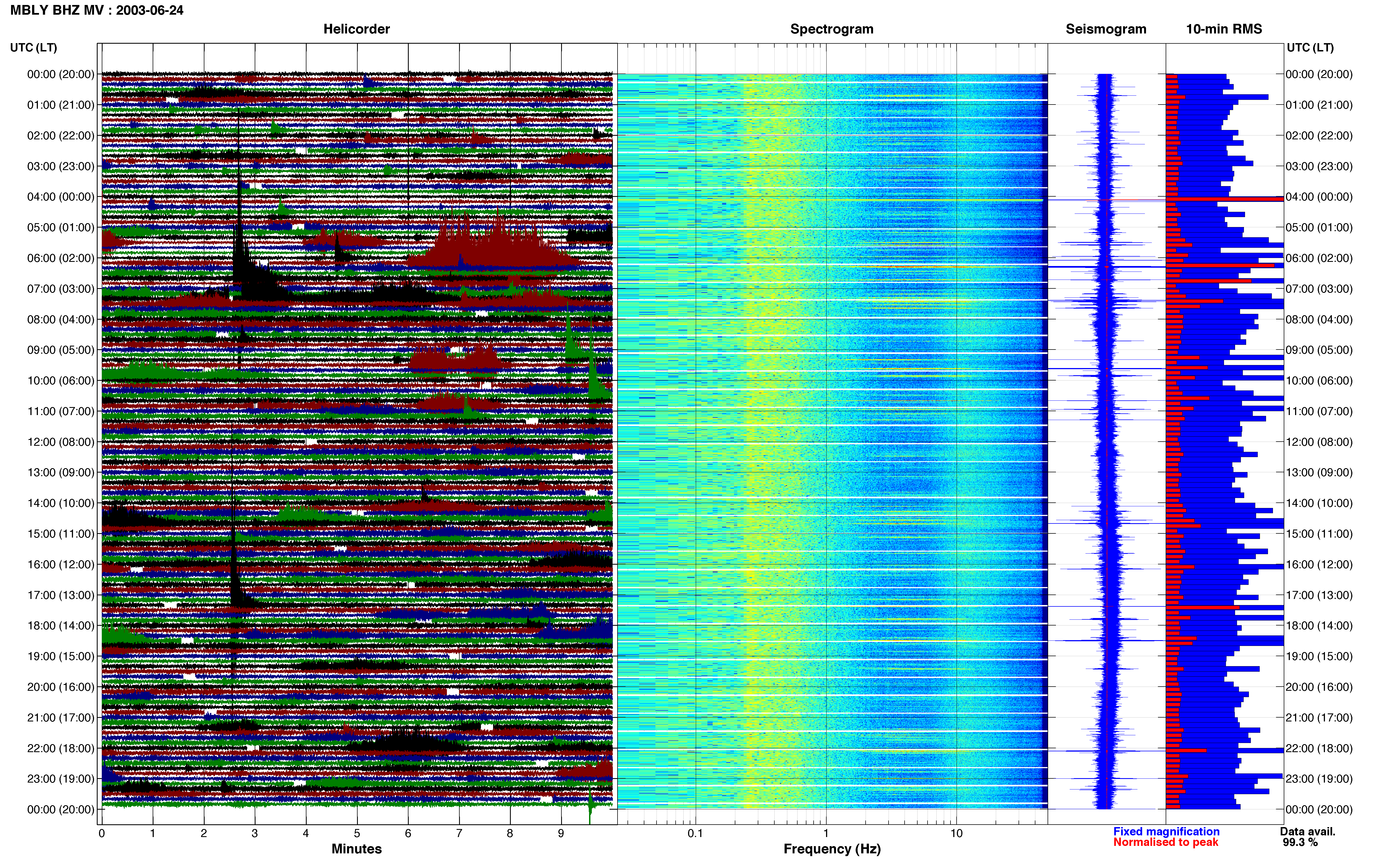Select minute tick '2' on the Helicorder axis

204,833
